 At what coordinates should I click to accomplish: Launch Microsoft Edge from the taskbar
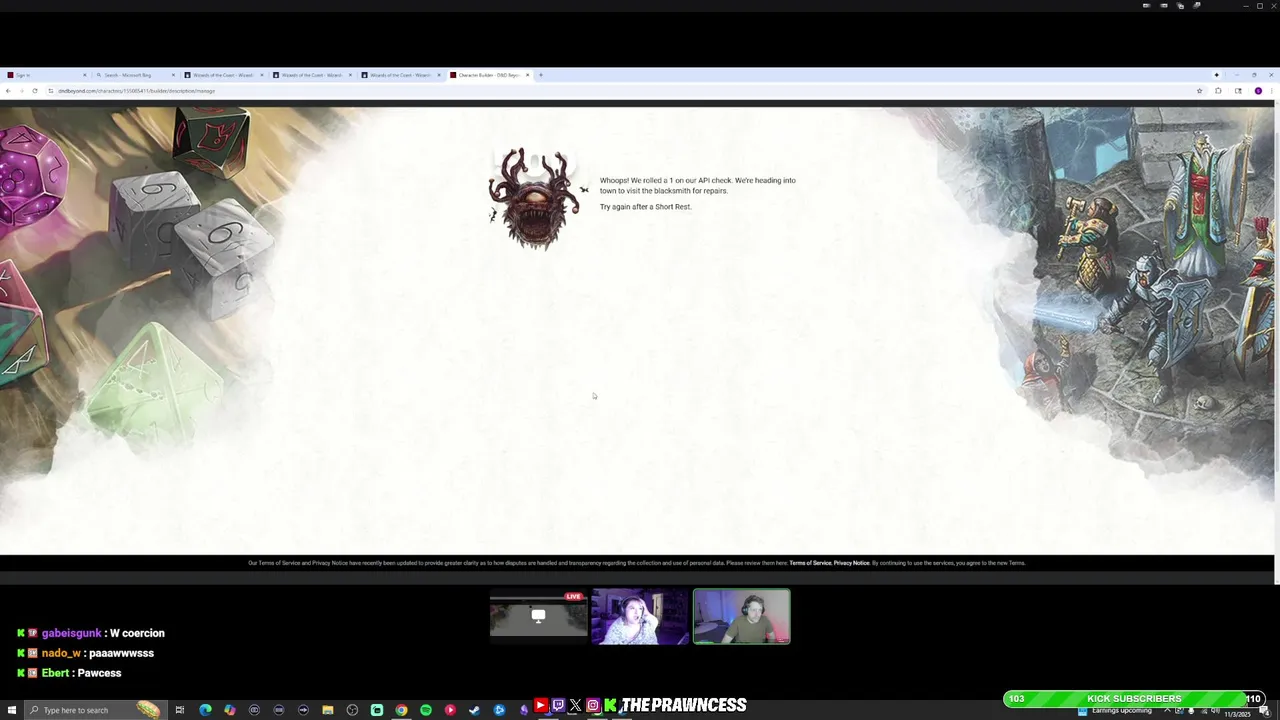(205, 710)
